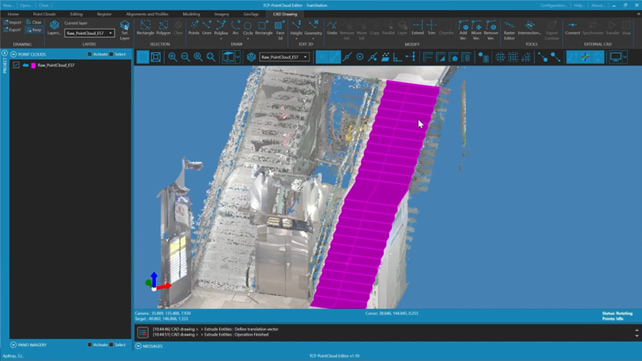The height and width of the screenshot is (361, 642).
Task: Expand the Polyline tool dropdown arrow
Action: coord(221,38)
